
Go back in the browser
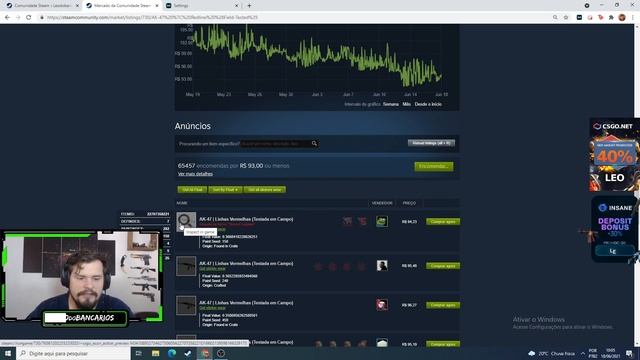tap(7, 18)
